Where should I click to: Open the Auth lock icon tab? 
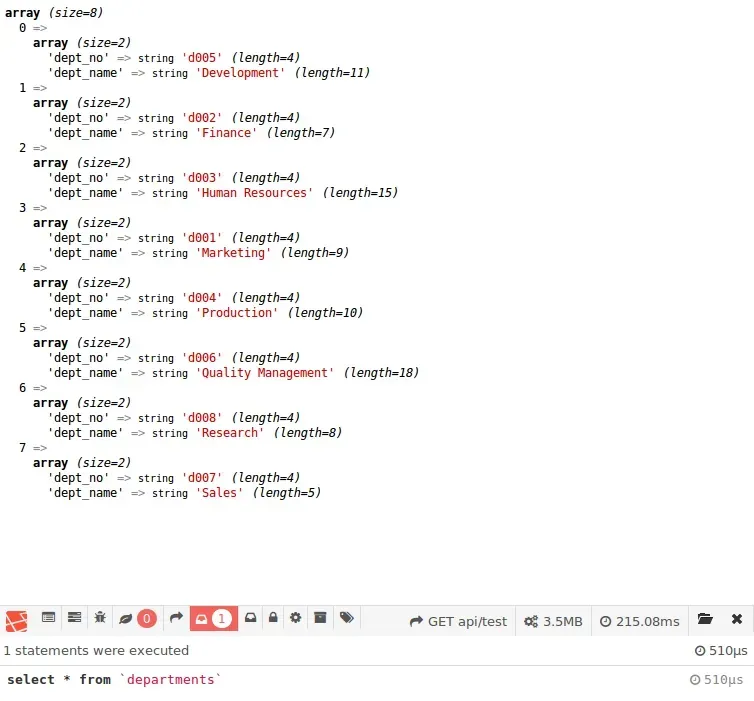(x=273, y=617)
